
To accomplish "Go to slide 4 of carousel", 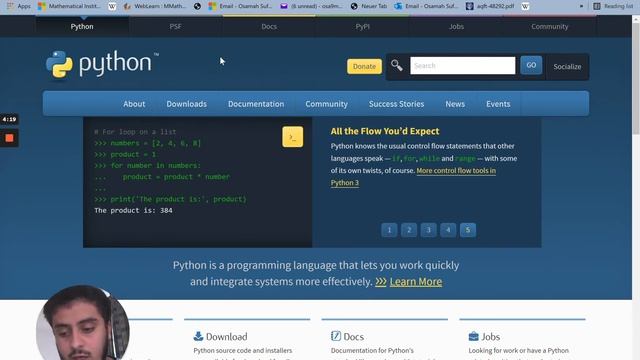I will coord(448,230).
